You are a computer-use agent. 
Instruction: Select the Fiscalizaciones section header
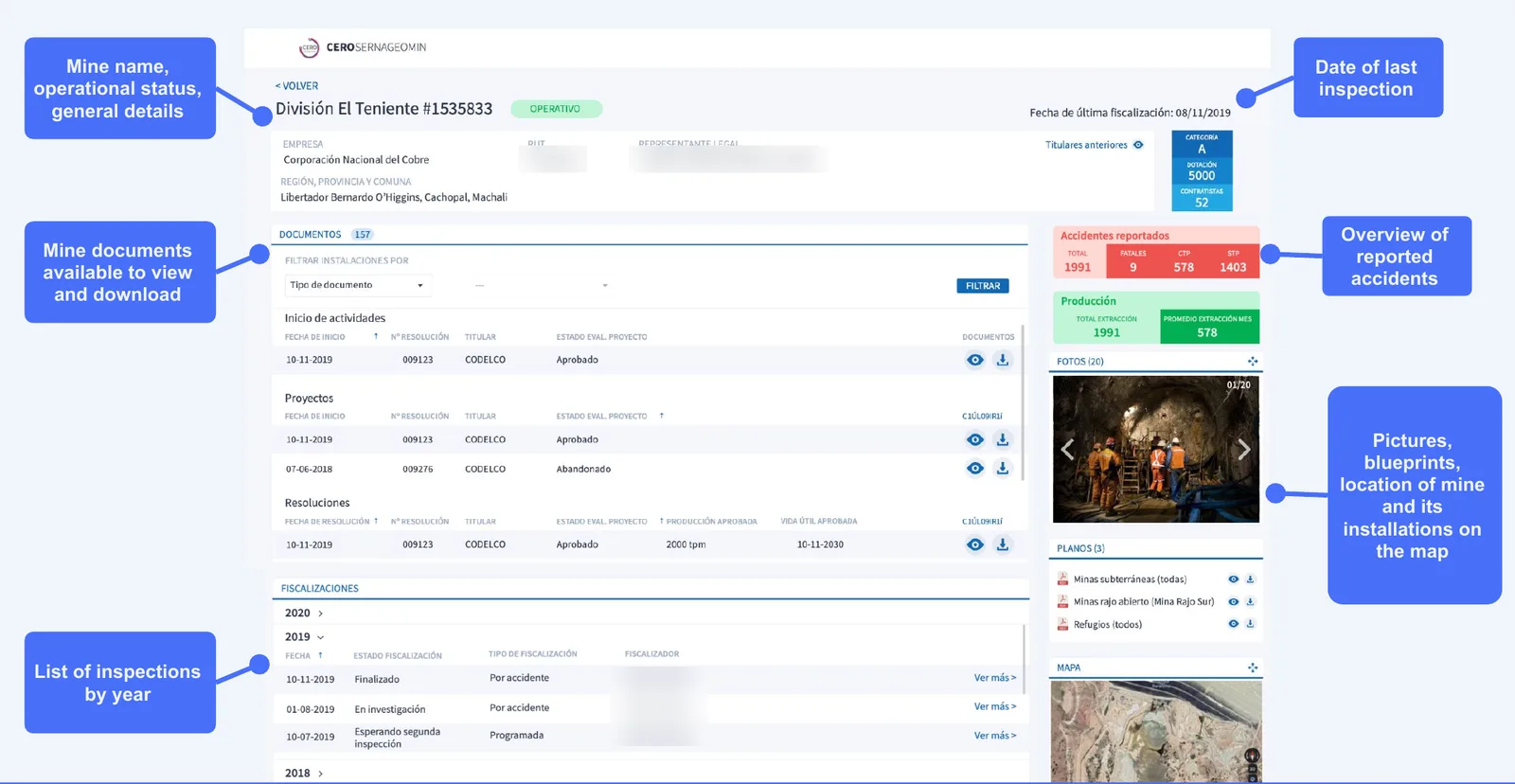(x=320, y=589)
